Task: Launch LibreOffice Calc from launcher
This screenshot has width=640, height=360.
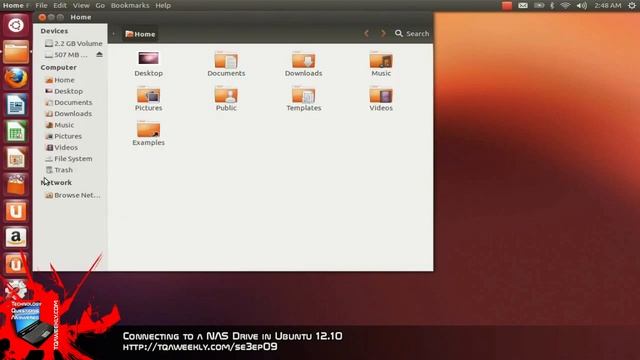Action: 16,131
